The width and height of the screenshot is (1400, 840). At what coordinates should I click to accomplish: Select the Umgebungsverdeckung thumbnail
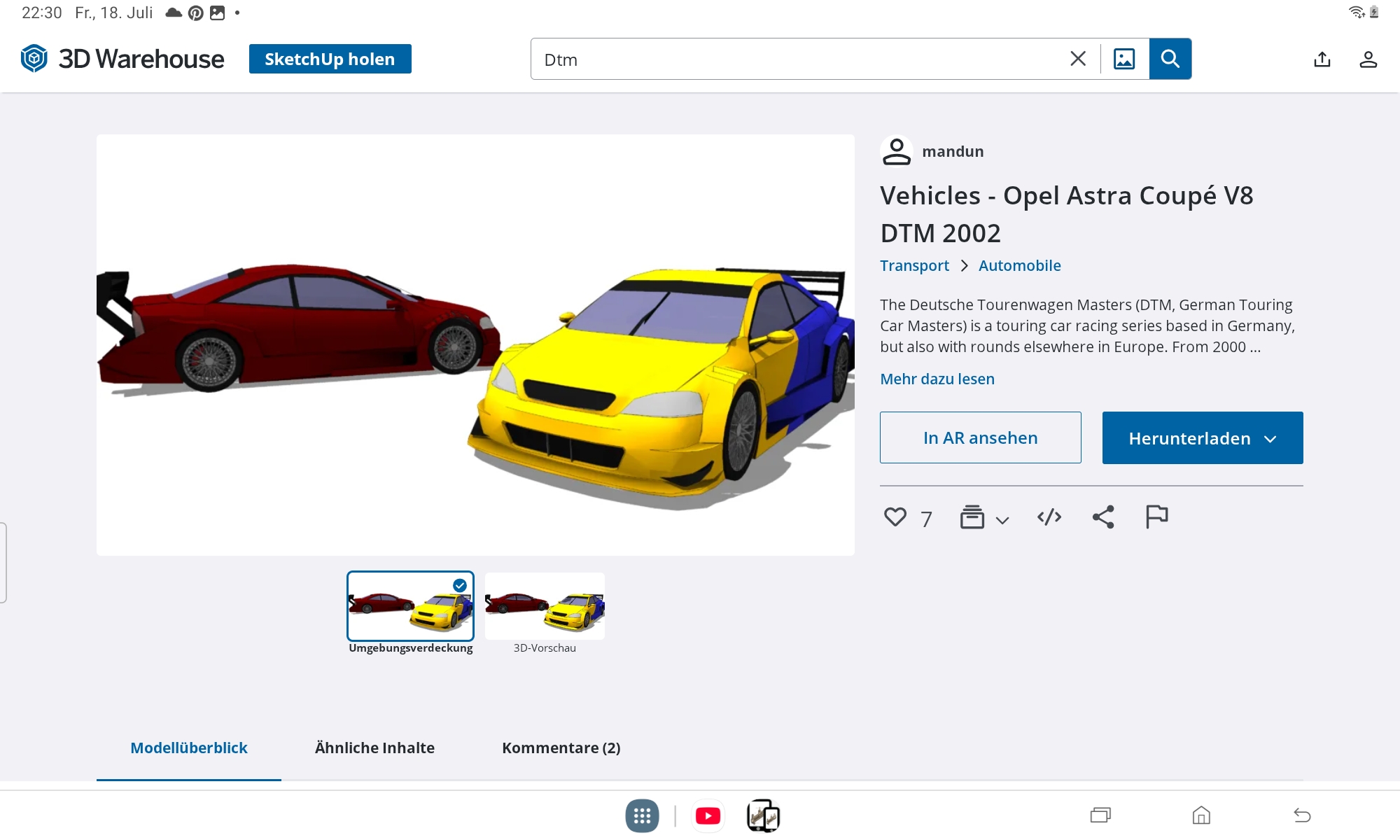pos(410,606)
